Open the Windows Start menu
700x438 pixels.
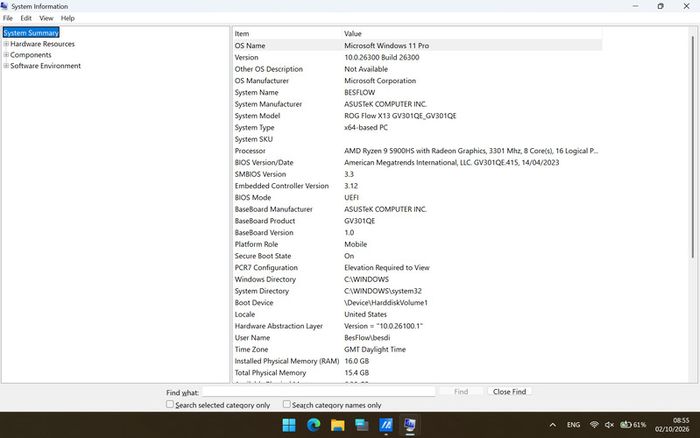pos(289,425)
